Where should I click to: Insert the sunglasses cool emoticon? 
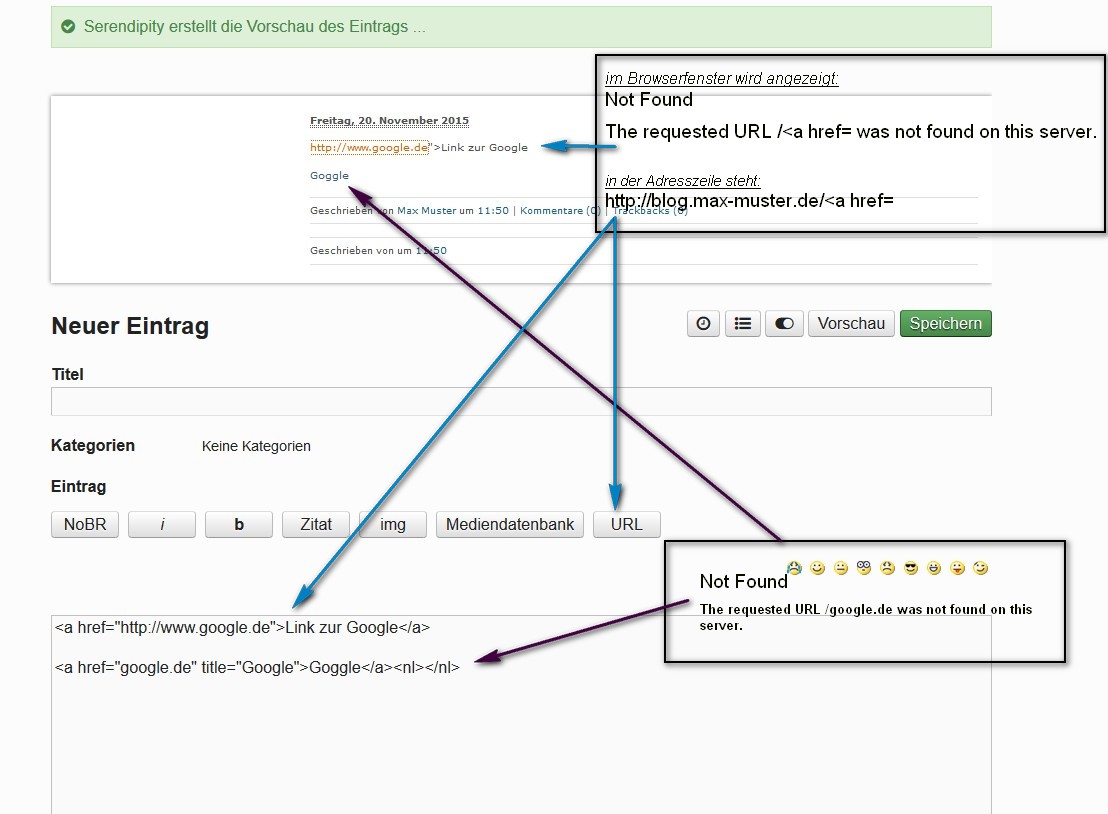(x=910, y=568)
